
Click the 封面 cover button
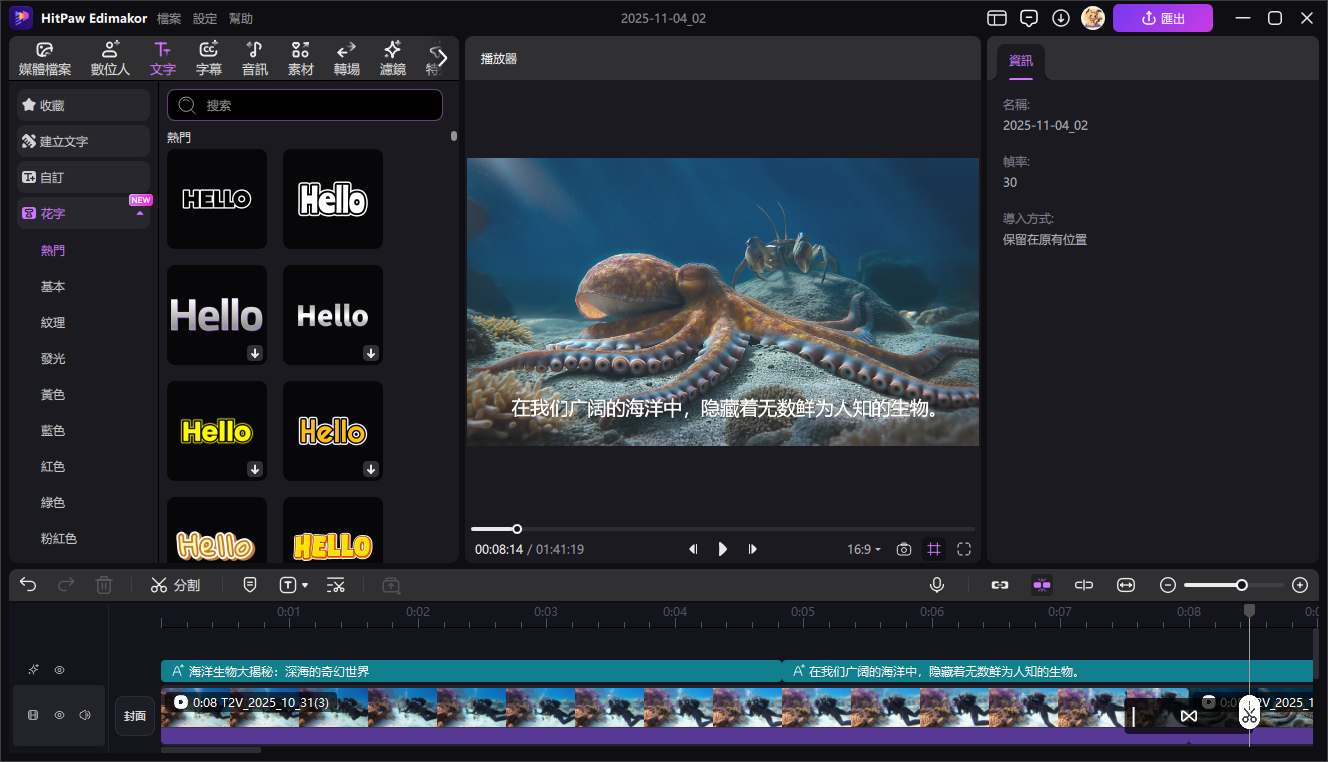click(x=135, y=716)
